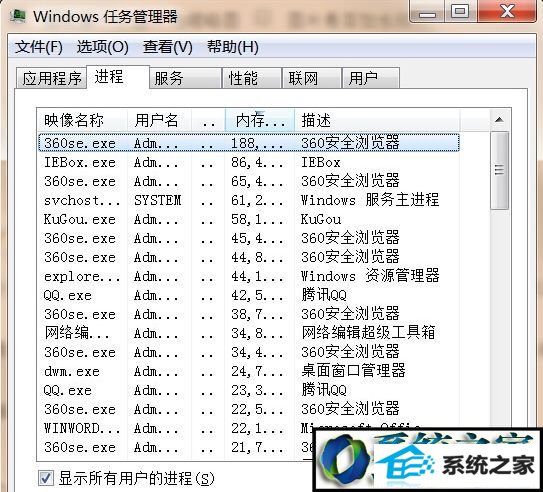Open the 帮助(H) menu
Screen dimensions: 543x492
point(233,47)
